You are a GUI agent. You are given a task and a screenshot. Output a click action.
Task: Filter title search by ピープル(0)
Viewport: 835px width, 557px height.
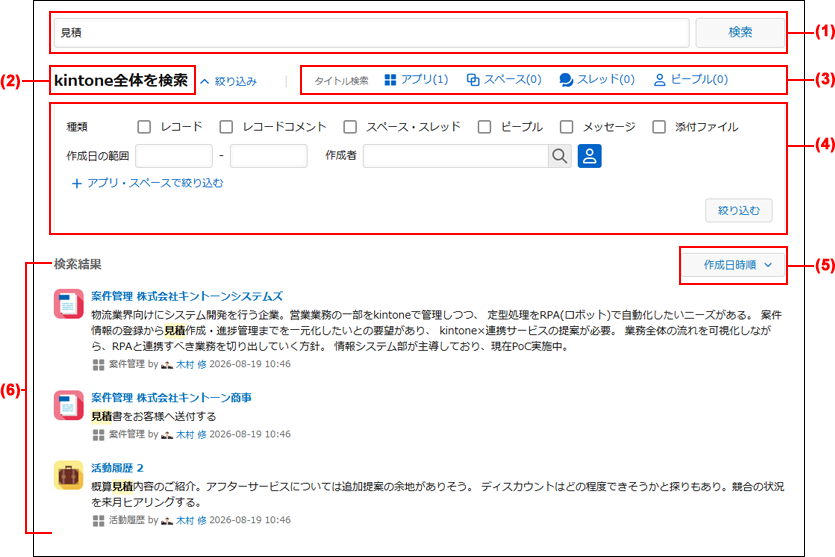click(691, 80)
